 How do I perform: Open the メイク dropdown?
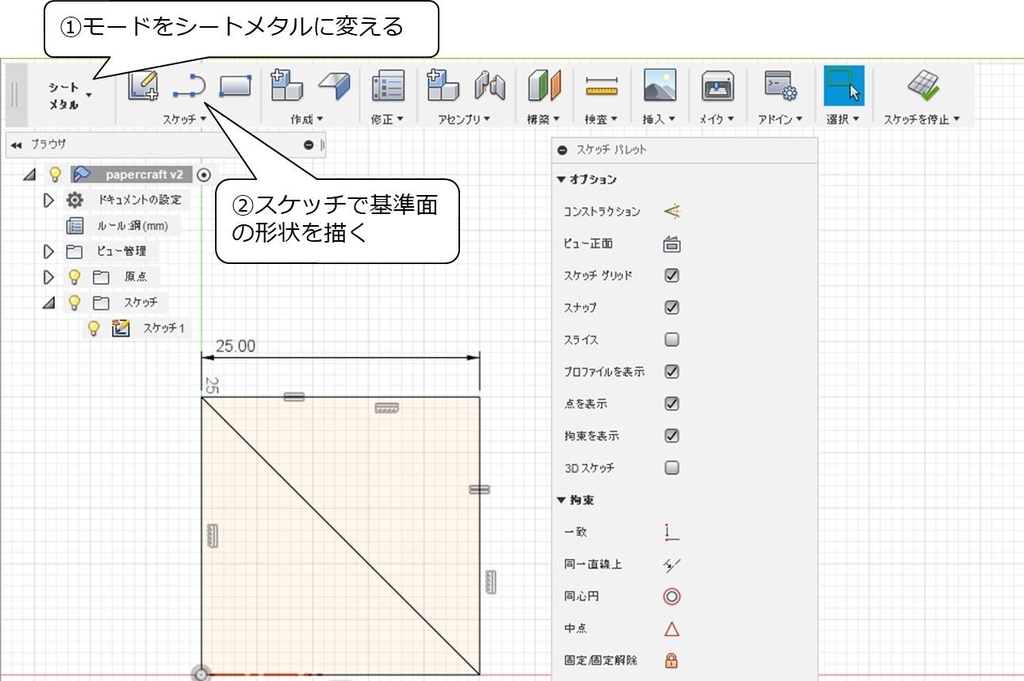(x=716, y=119)
